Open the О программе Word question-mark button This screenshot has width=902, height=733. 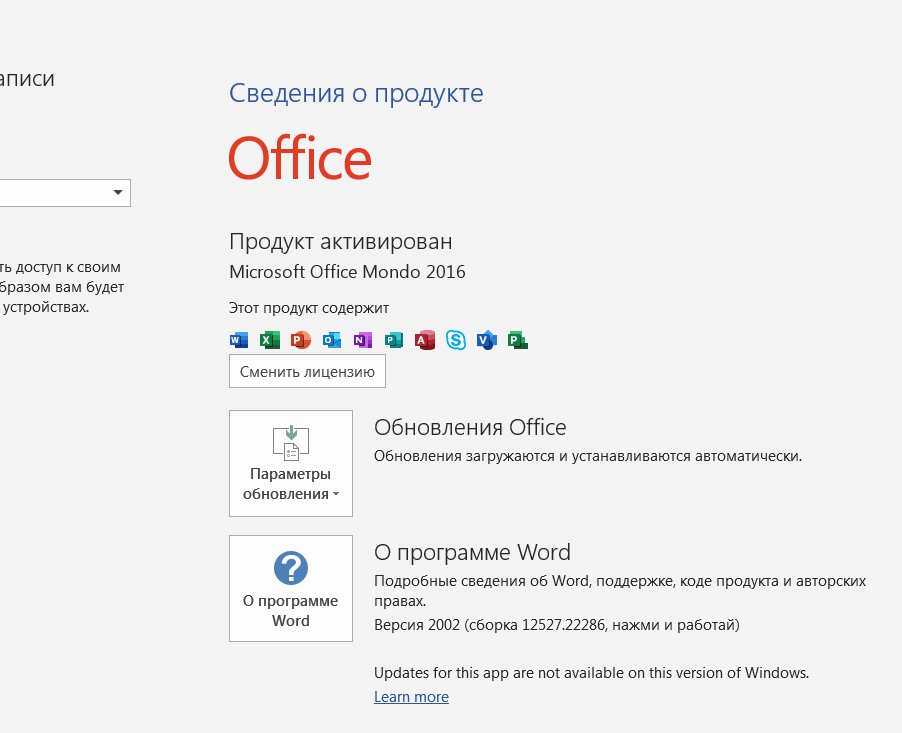[291, 588]
